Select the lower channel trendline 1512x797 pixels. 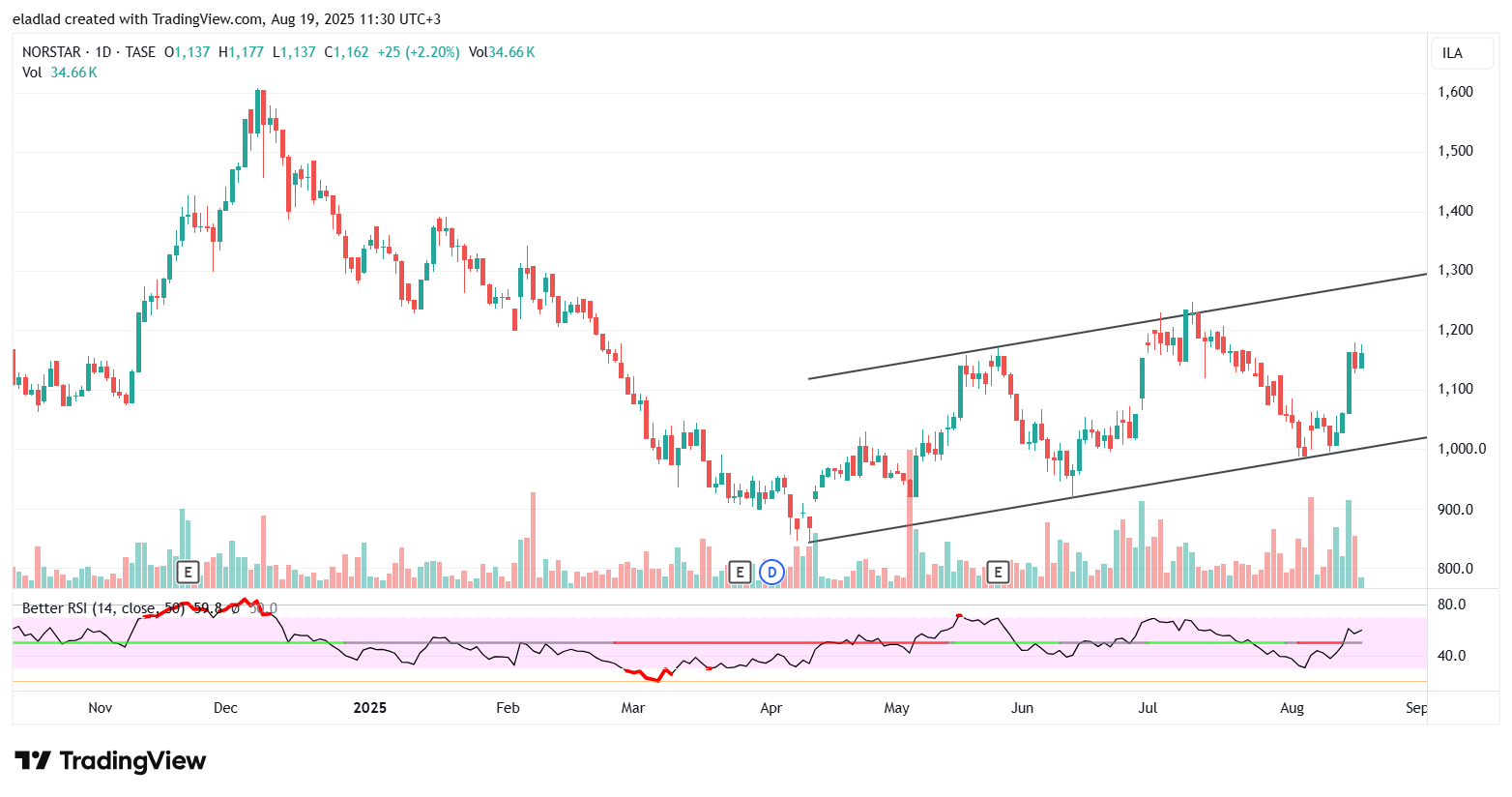pos(1117,489)
